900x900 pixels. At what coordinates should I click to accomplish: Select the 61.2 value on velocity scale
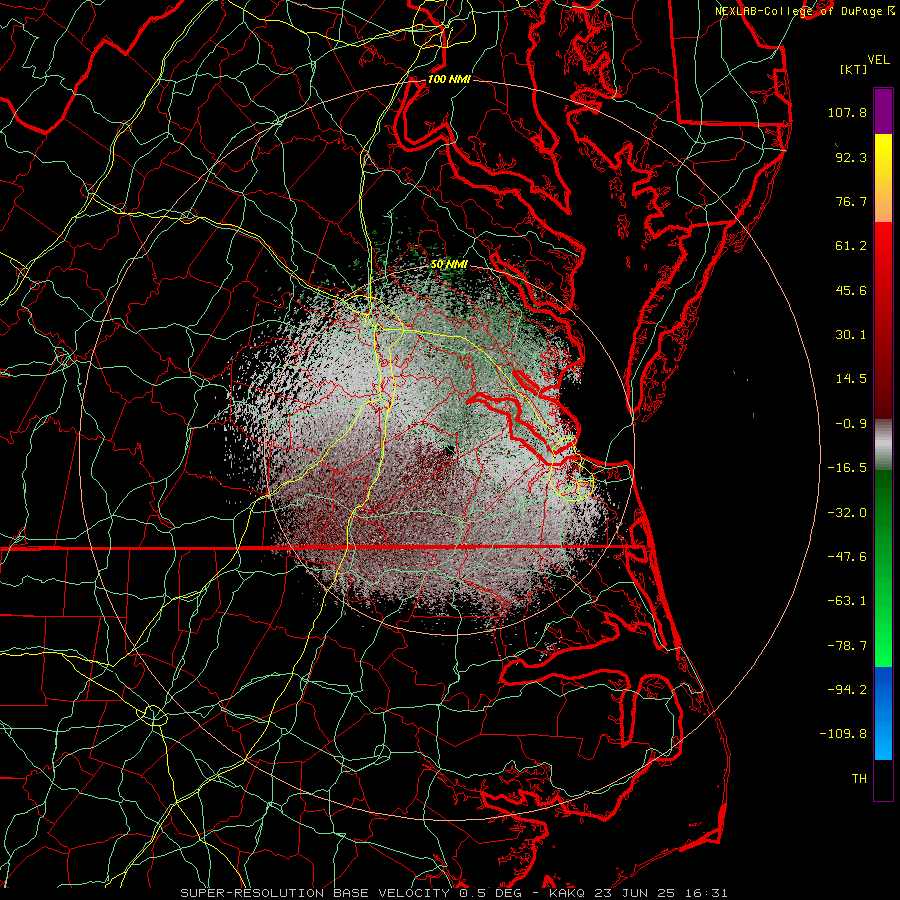coord(851,246)
